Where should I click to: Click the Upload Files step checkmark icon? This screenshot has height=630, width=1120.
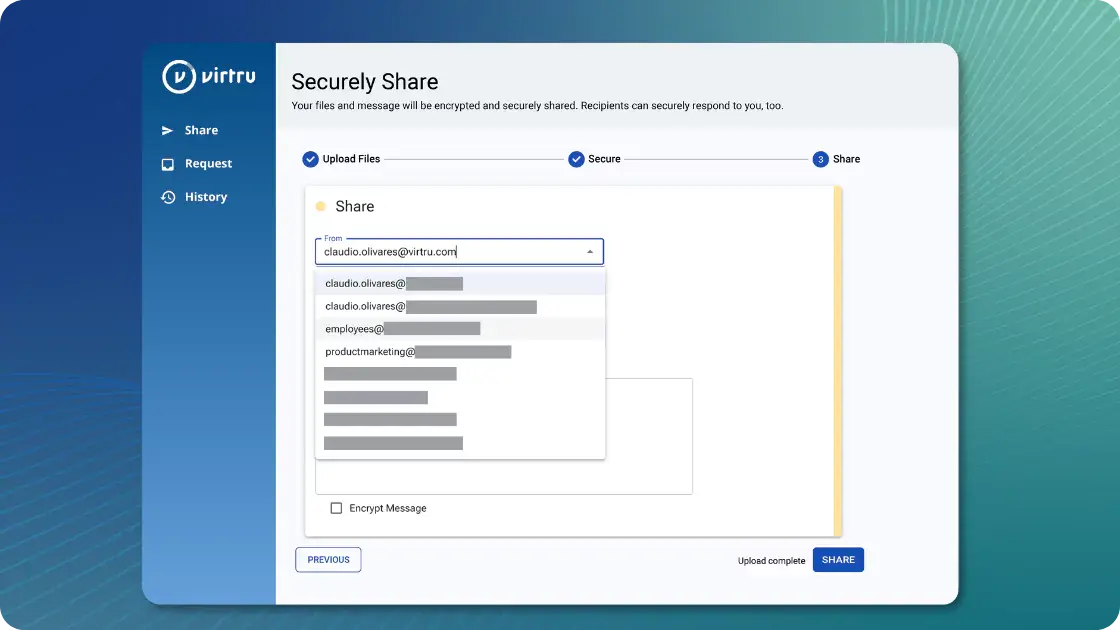[310, 159]
